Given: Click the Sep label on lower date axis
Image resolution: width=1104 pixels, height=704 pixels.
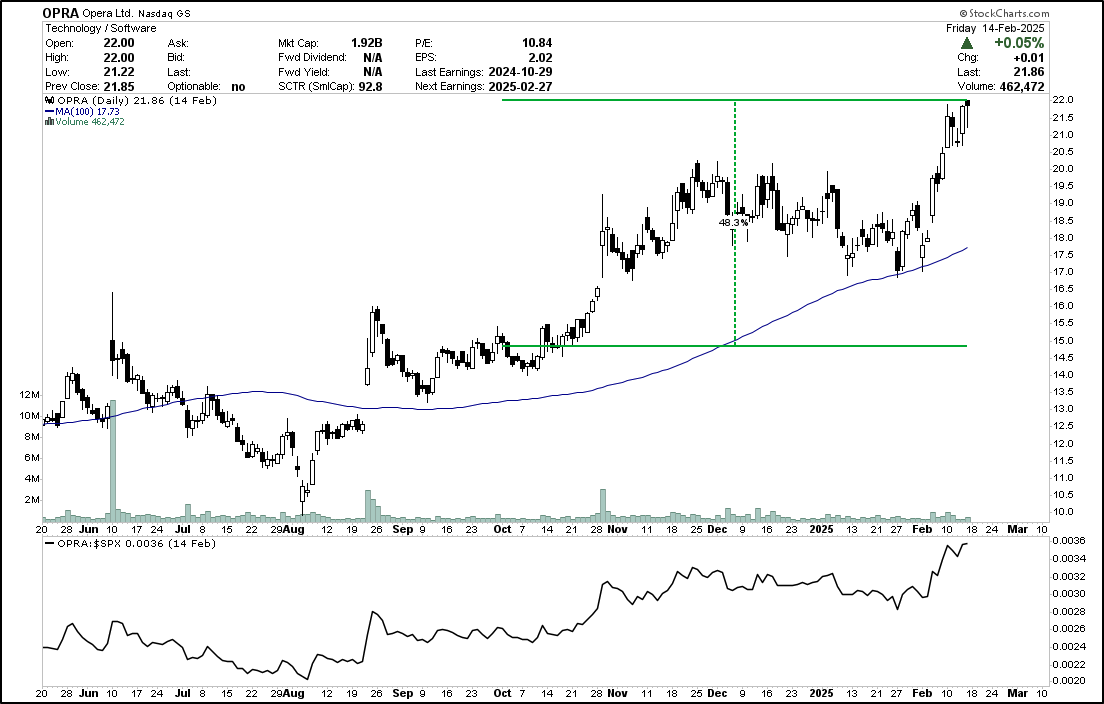Looking at the screenshot, I should (403, 693).
